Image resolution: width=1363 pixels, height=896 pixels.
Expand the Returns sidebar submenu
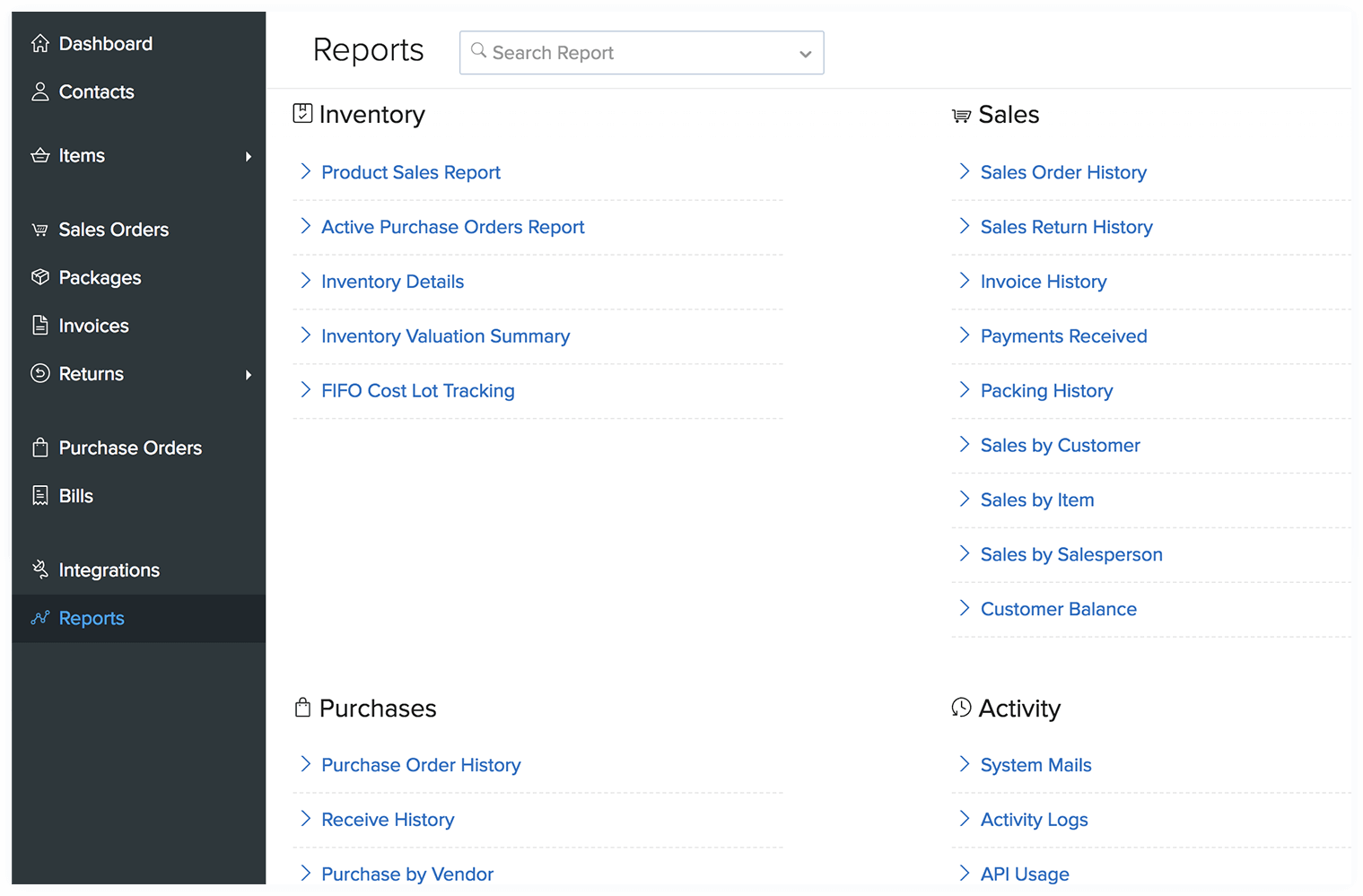(x=249, y=374)
